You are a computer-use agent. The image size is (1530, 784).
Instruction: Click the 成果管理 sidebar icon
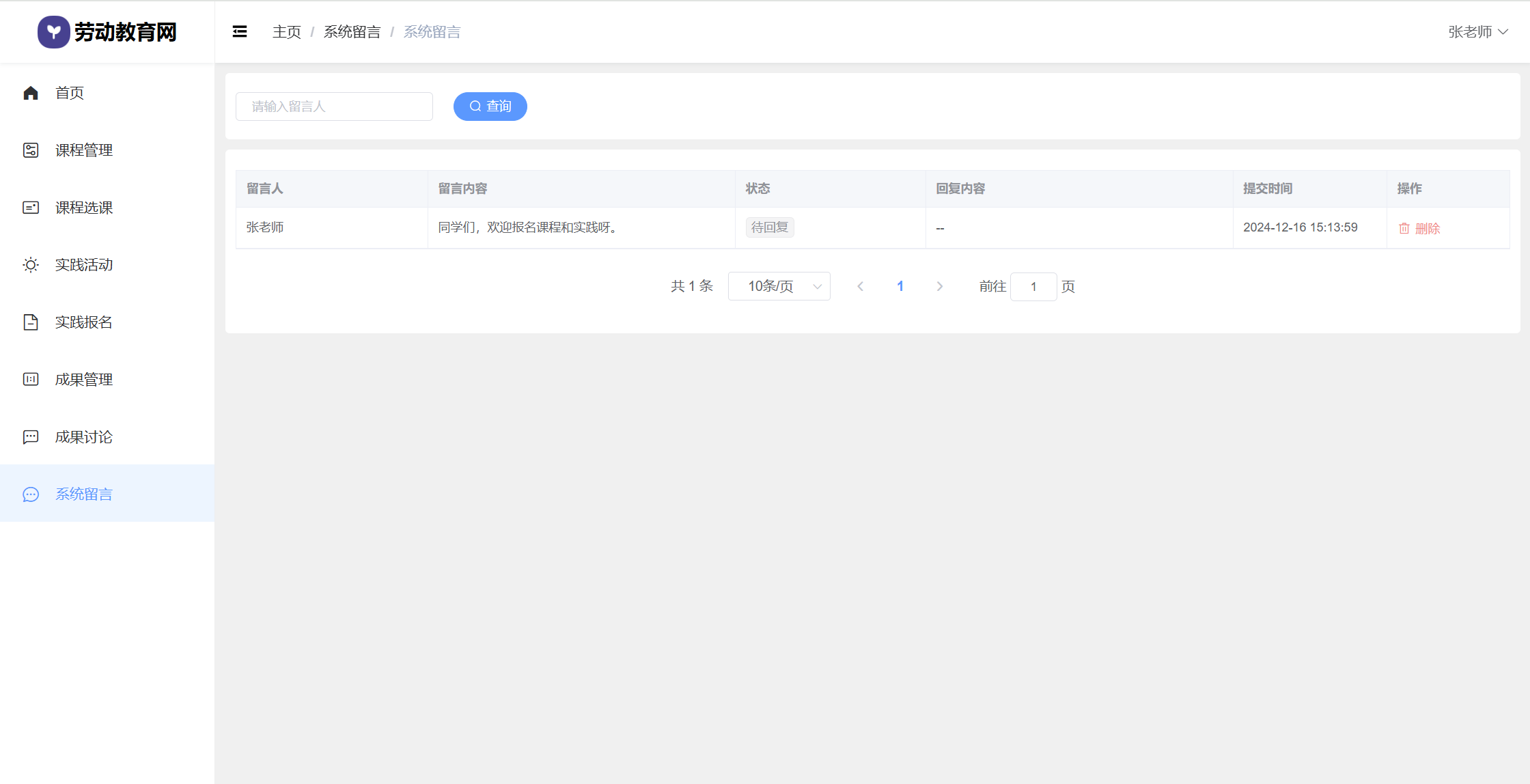coord(31,380)
